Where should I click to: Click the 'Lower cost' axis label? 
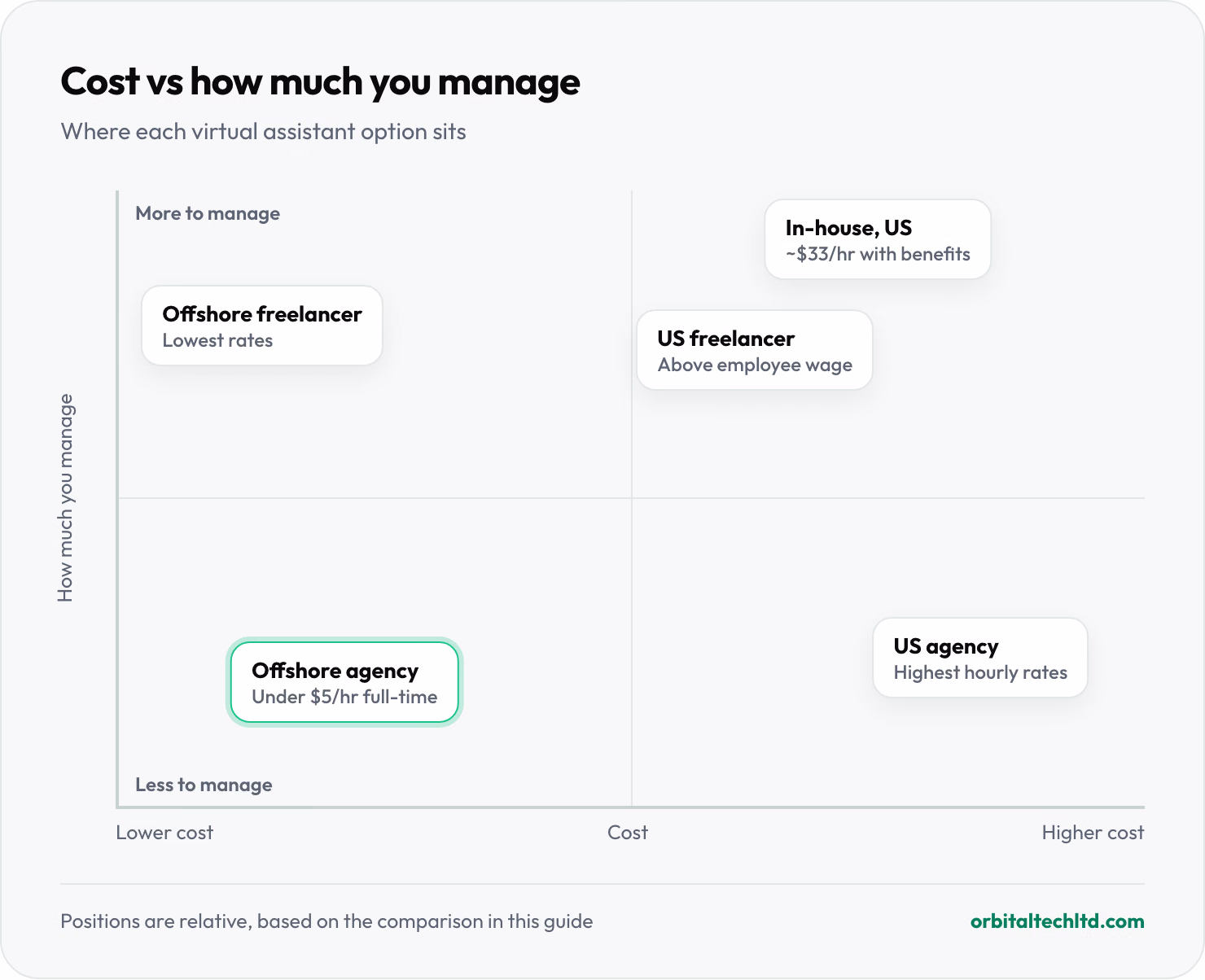point(164,833)
